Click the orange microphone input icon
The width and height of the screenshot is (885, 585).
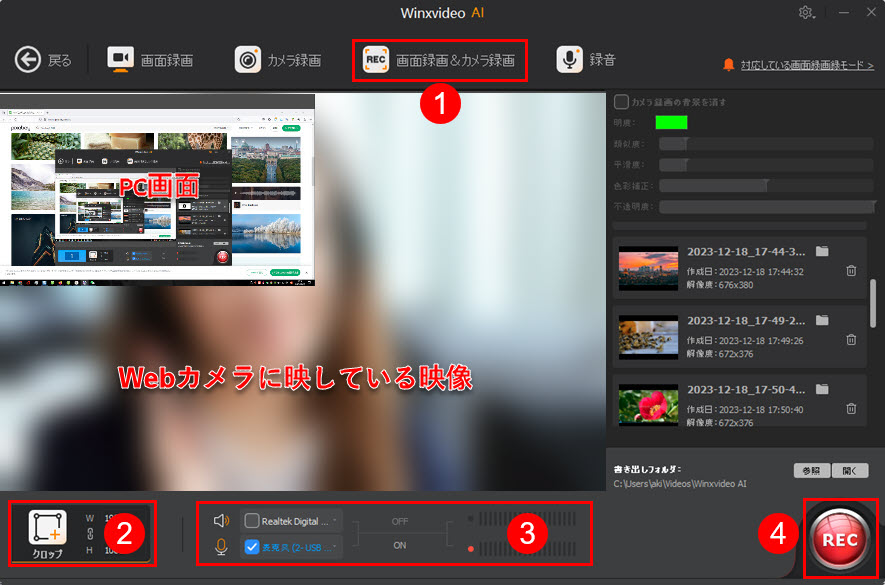222,547
